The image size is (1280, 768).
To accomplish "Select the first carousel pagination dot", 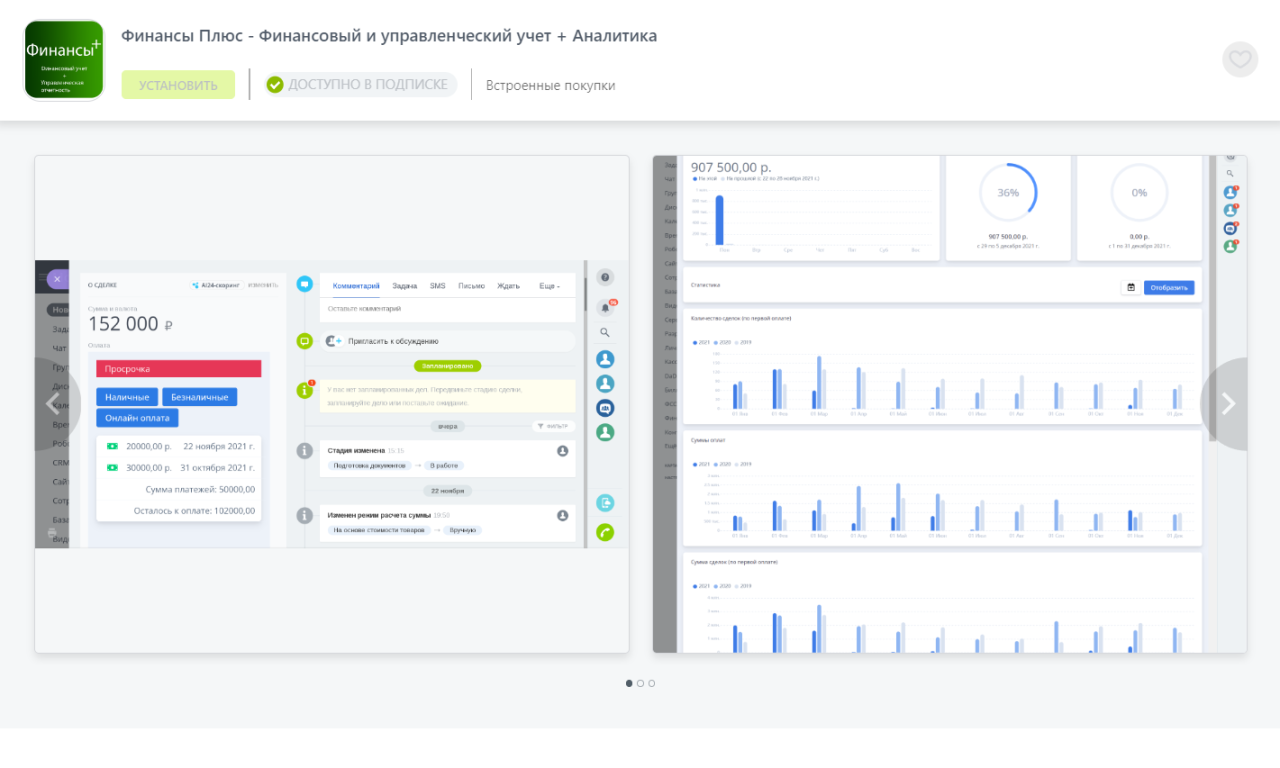I will tap(629, 683).
